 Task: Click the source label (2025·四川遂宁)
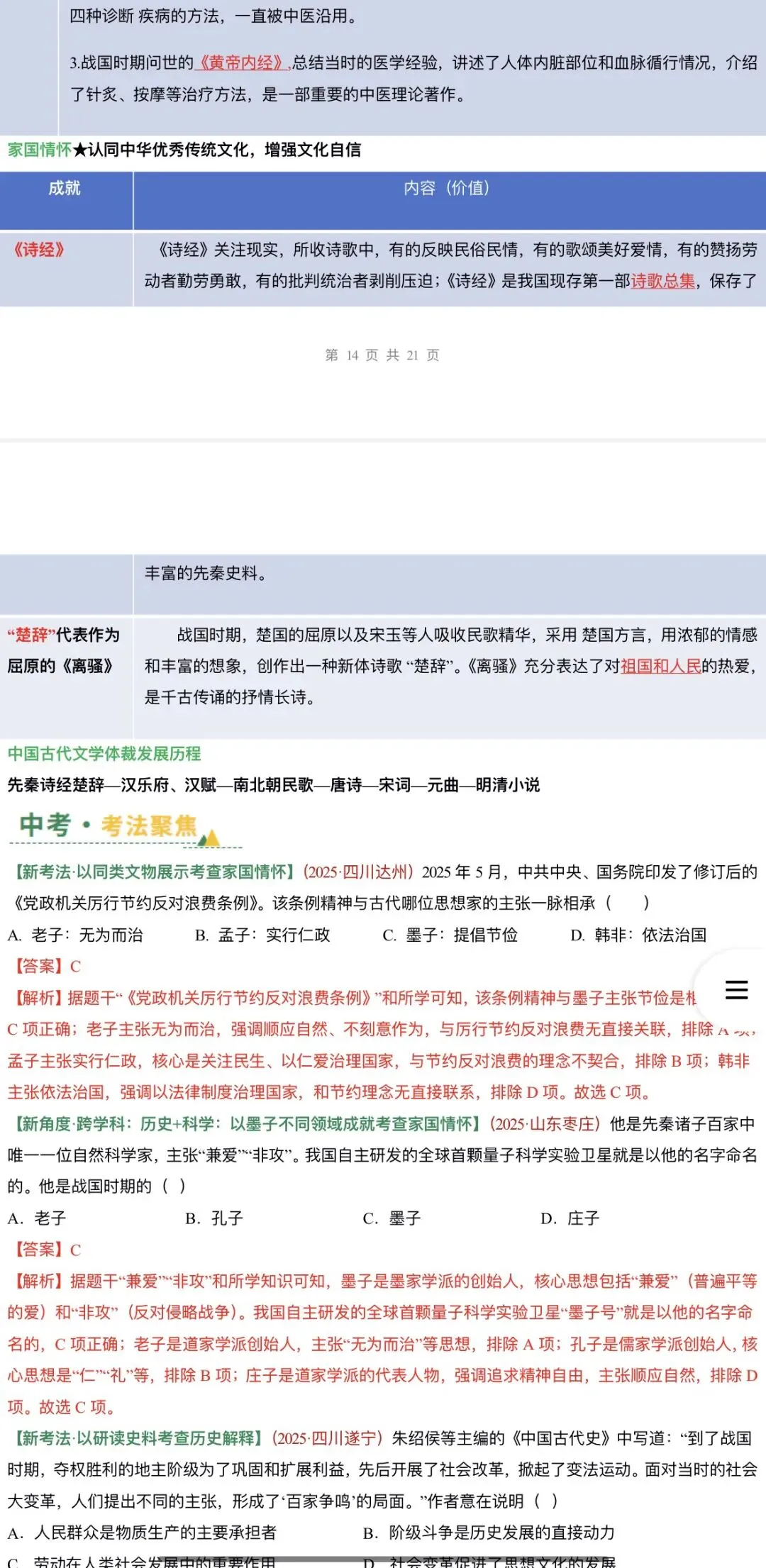coord(328,1438)
